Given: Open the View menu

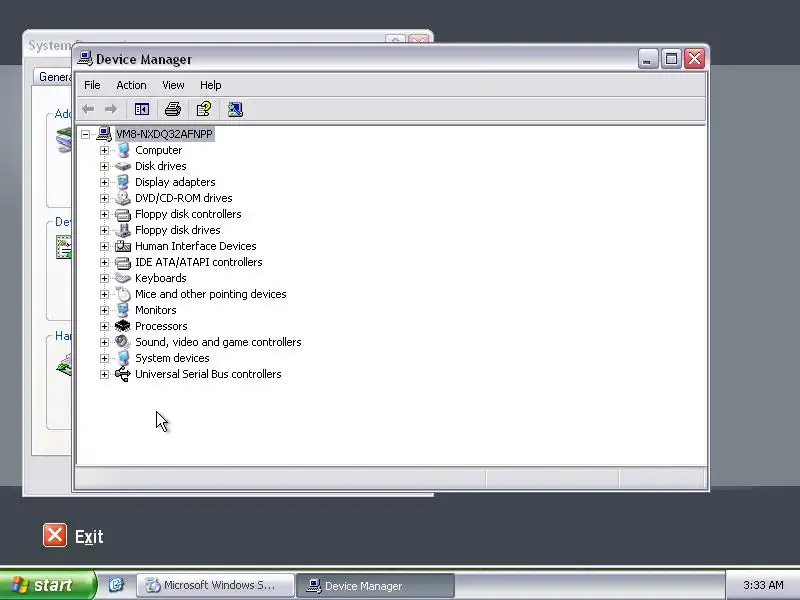Looking at the screenshot, I should tap(173, 85).
